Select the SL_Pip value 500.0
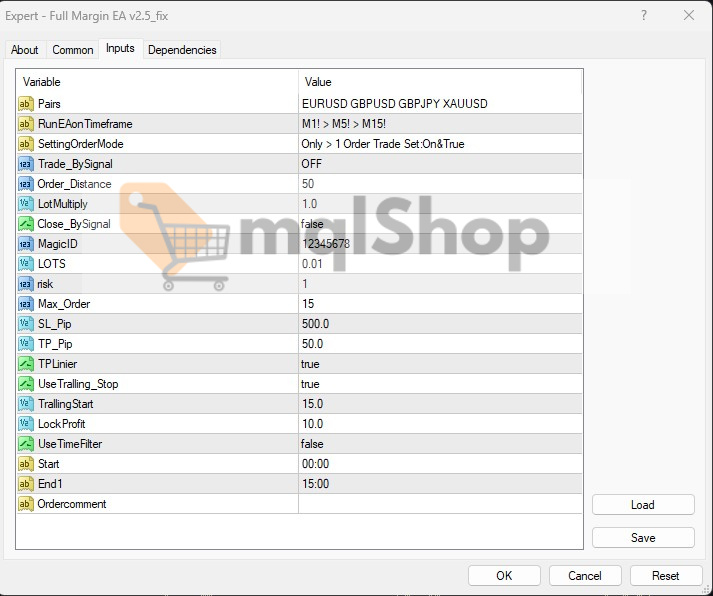 click(x=440, y=324)
